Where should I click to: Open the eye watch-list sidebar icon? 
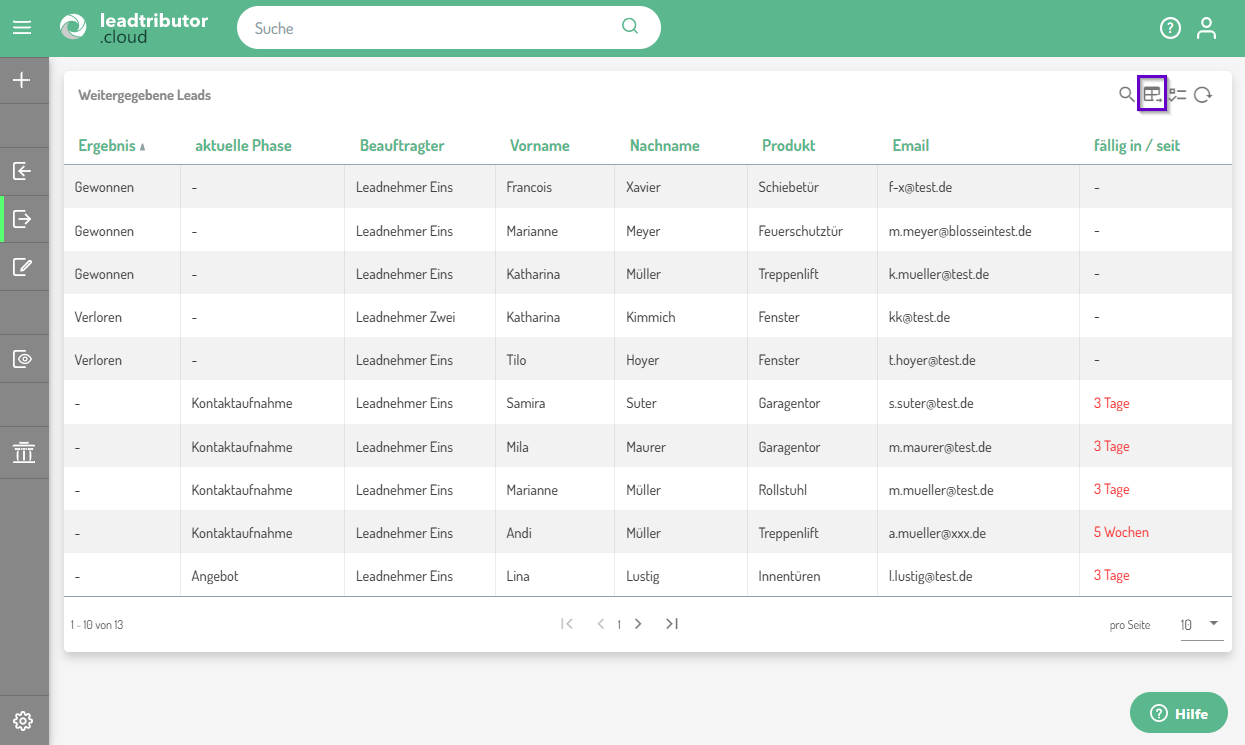coord(22,359)
